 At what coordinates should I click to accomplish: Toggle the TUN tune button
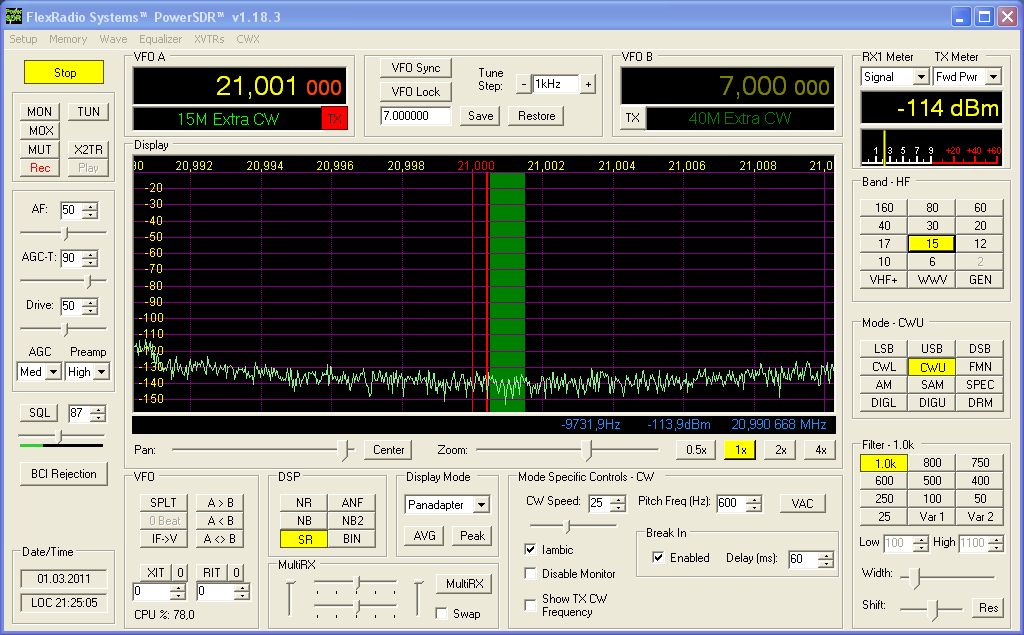tap(89, 112)
